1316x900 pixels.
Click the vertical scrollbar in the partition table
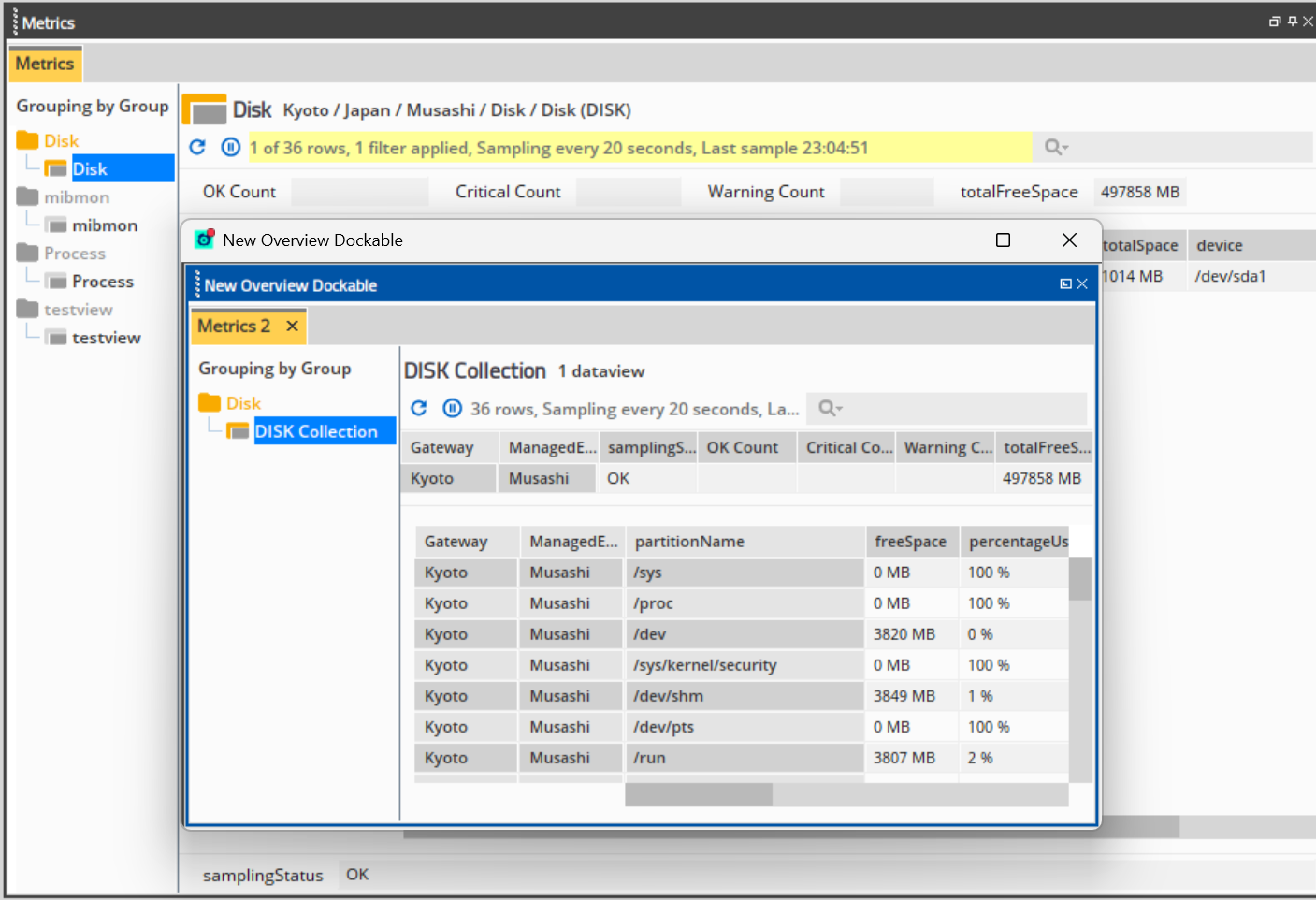(x=1079, y=580)
